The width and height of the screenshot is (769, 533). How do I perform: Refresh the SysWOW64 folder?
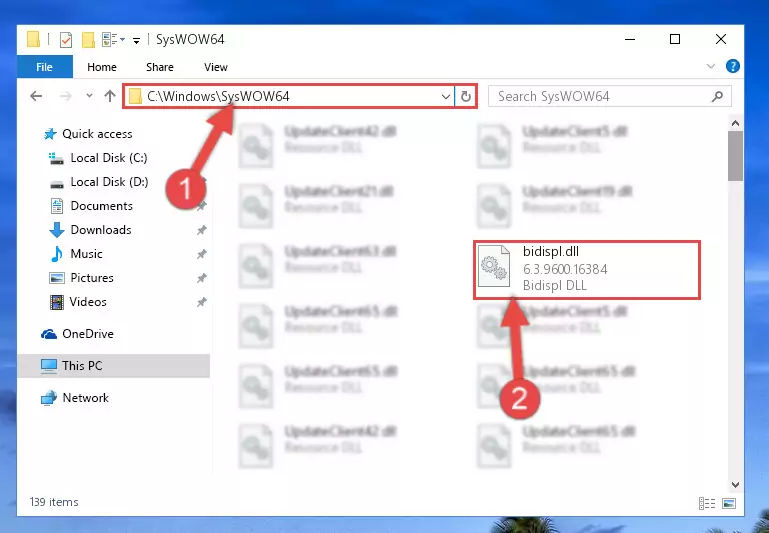[x=466, y=96]
